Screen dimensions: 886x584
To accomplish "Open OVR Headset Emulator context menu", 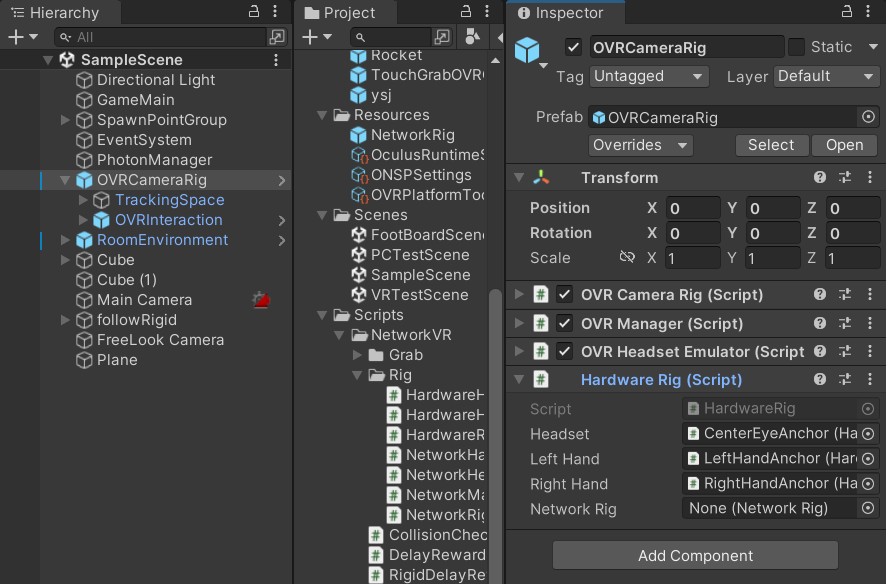I will click(x=870, y=351).
